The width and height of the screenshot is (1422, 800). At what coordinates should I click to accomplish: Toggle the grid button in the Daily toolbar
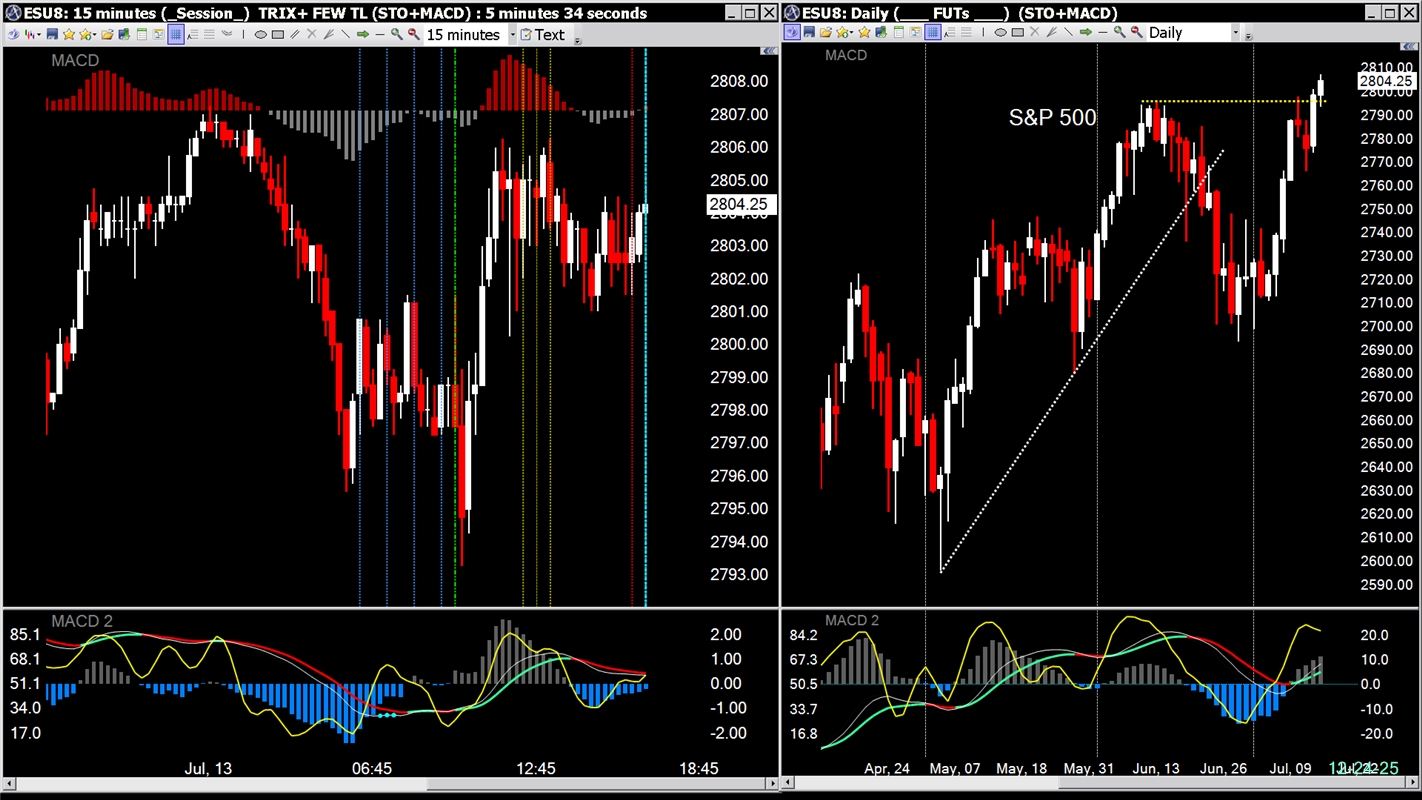[x=933, y=32]
